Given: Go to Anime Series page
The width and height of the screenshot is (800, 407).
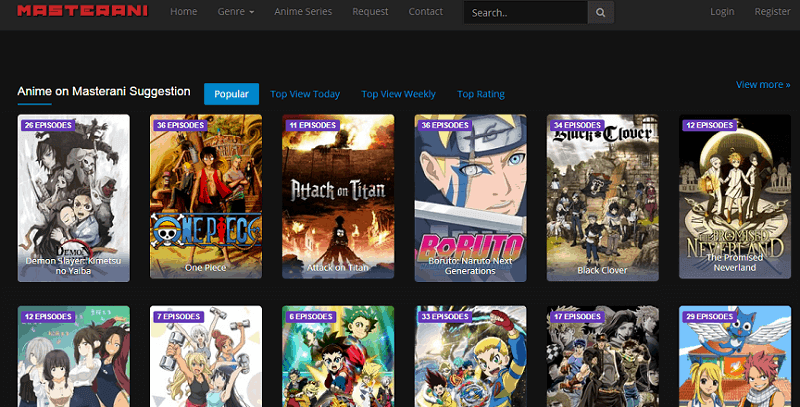Looking at the screenshot, I should pos(303,12).
